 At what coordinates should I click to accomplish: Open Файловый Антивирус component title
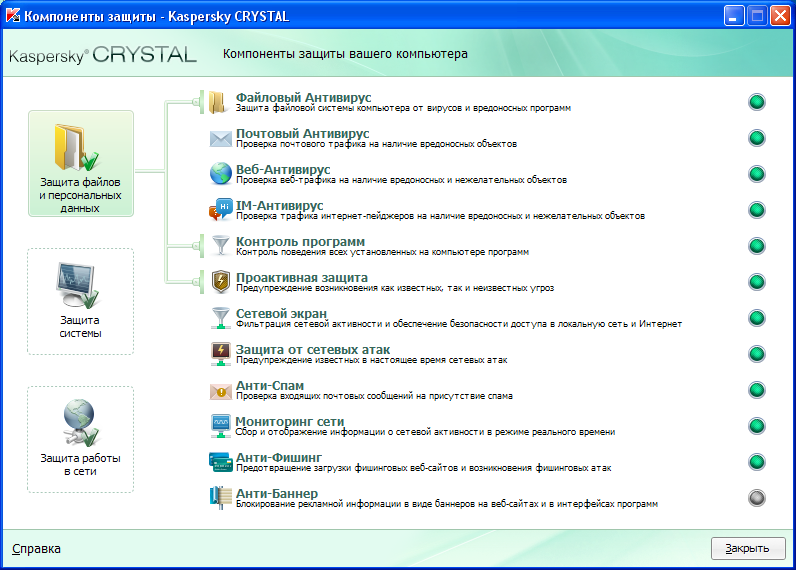[304, 97]
